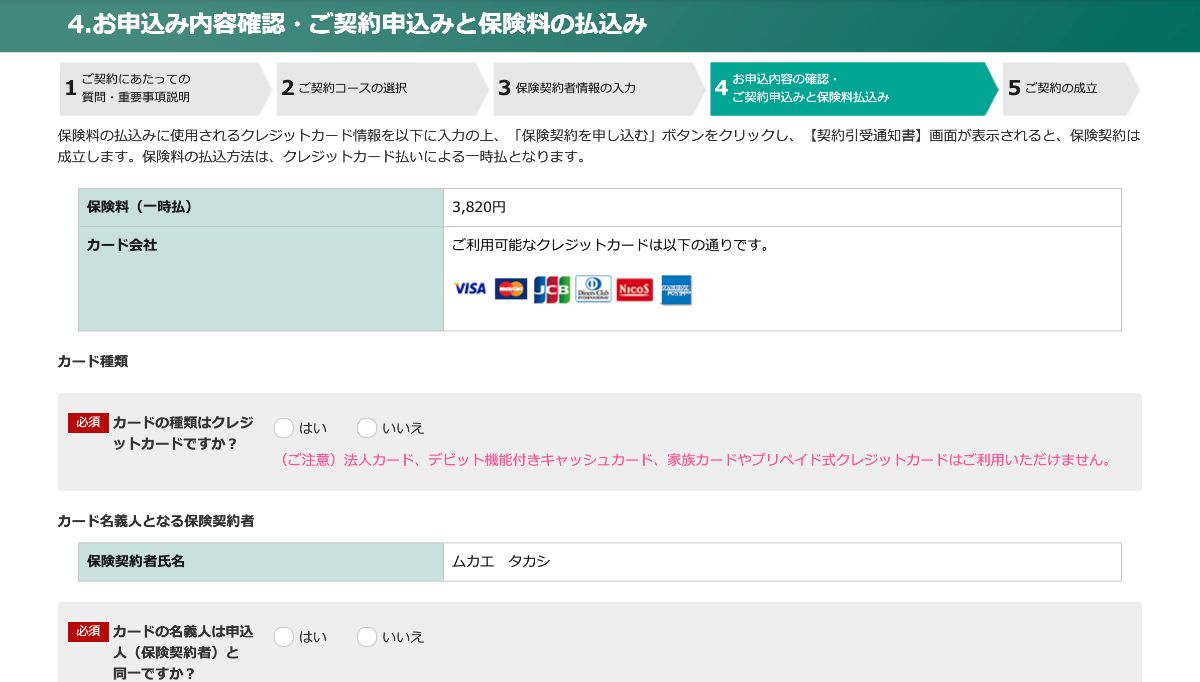Click the policyholder name ムカエ タカシ

[x=501, y=562]
